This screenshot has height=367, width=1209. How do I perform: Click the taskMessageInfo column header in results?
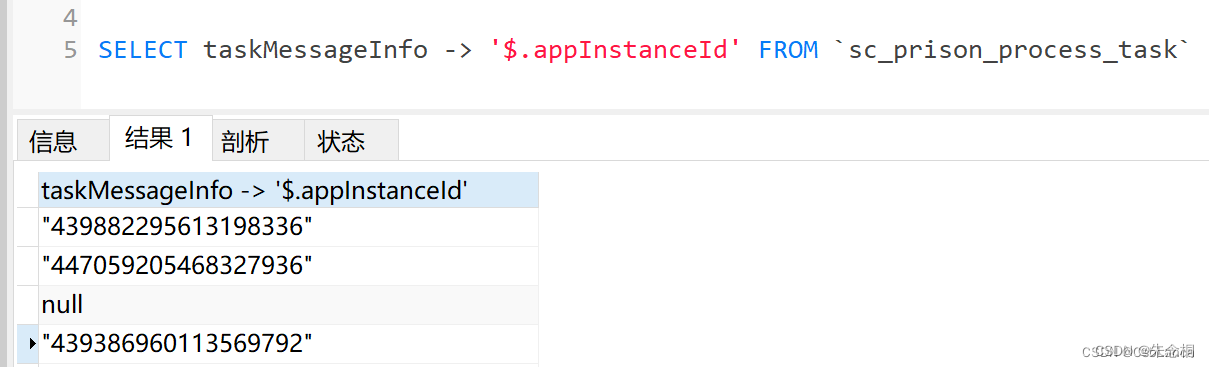coord(288,190)
